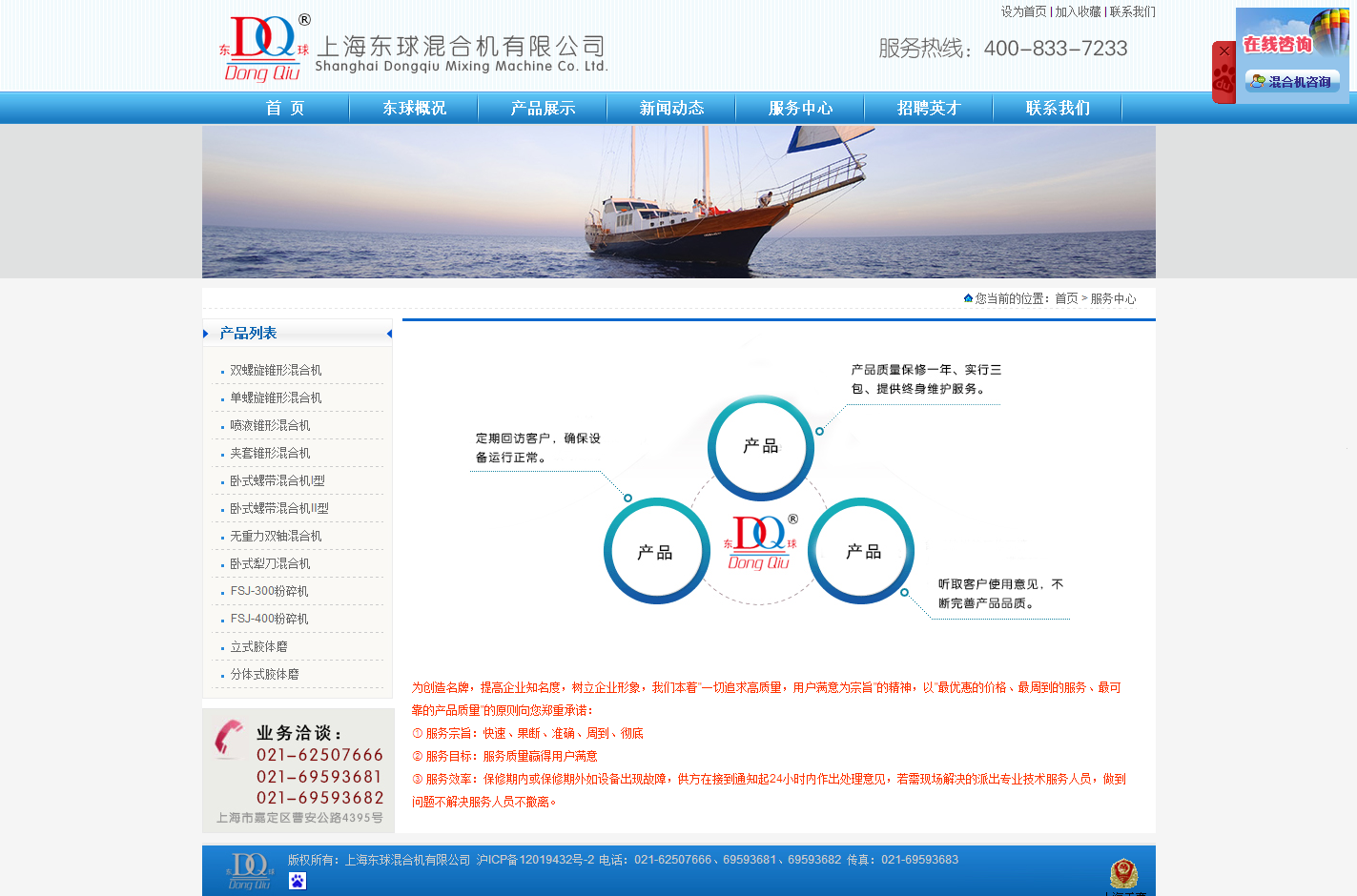
Task: Select 无重力双轴混合机 from the product list
Action: coord(276,536)
